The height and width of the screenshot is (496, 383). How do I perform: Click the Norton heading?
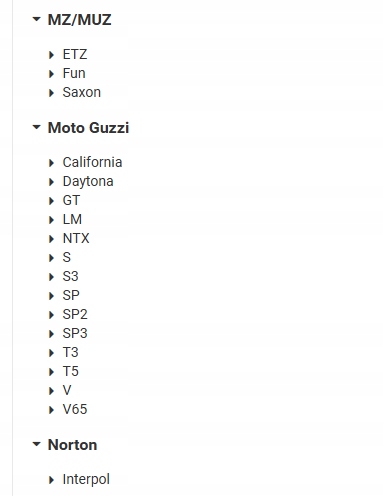(x=72, y=445)
